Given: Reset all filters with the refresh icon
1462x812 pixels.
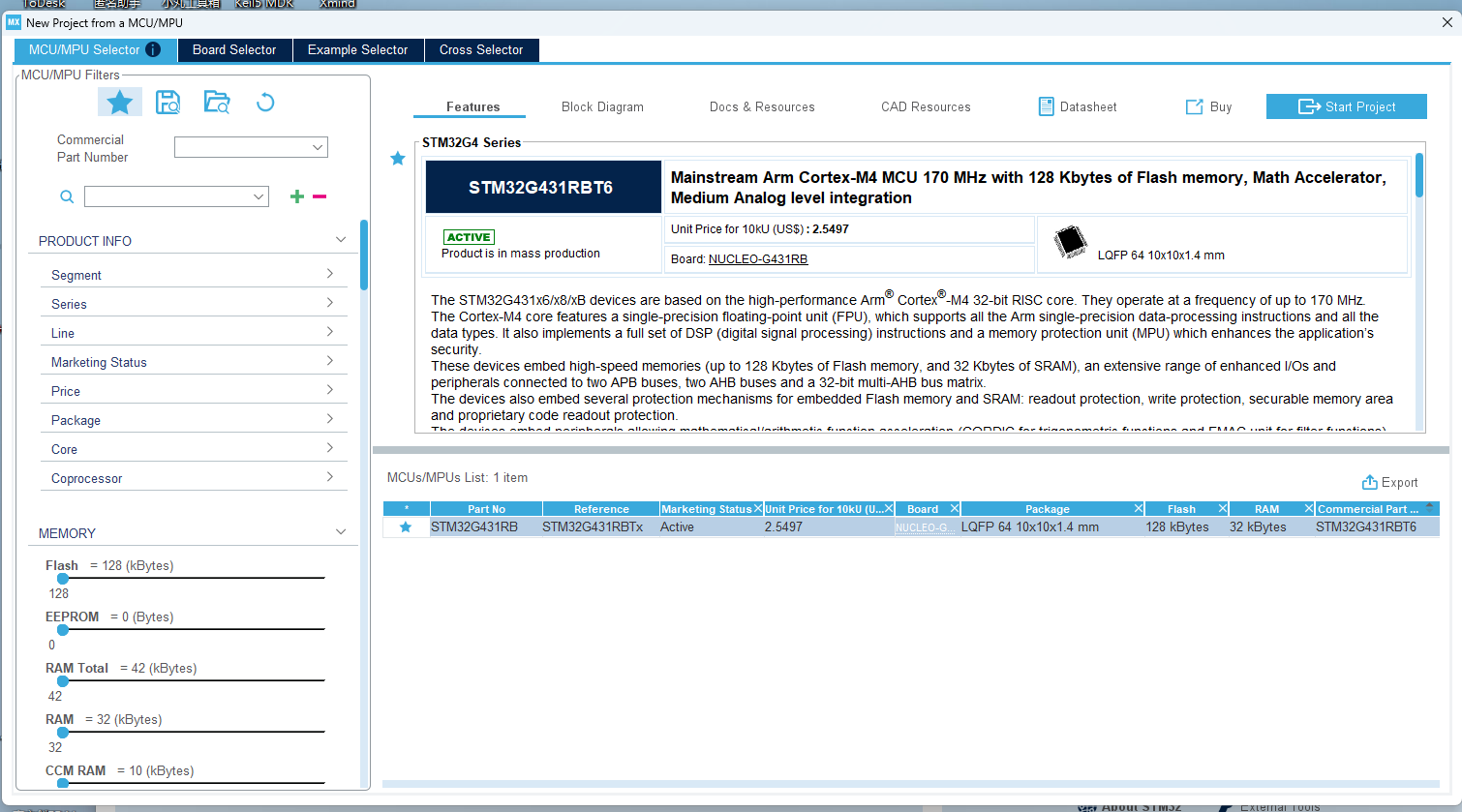Looking at the screenshot, I should (265, 102).
